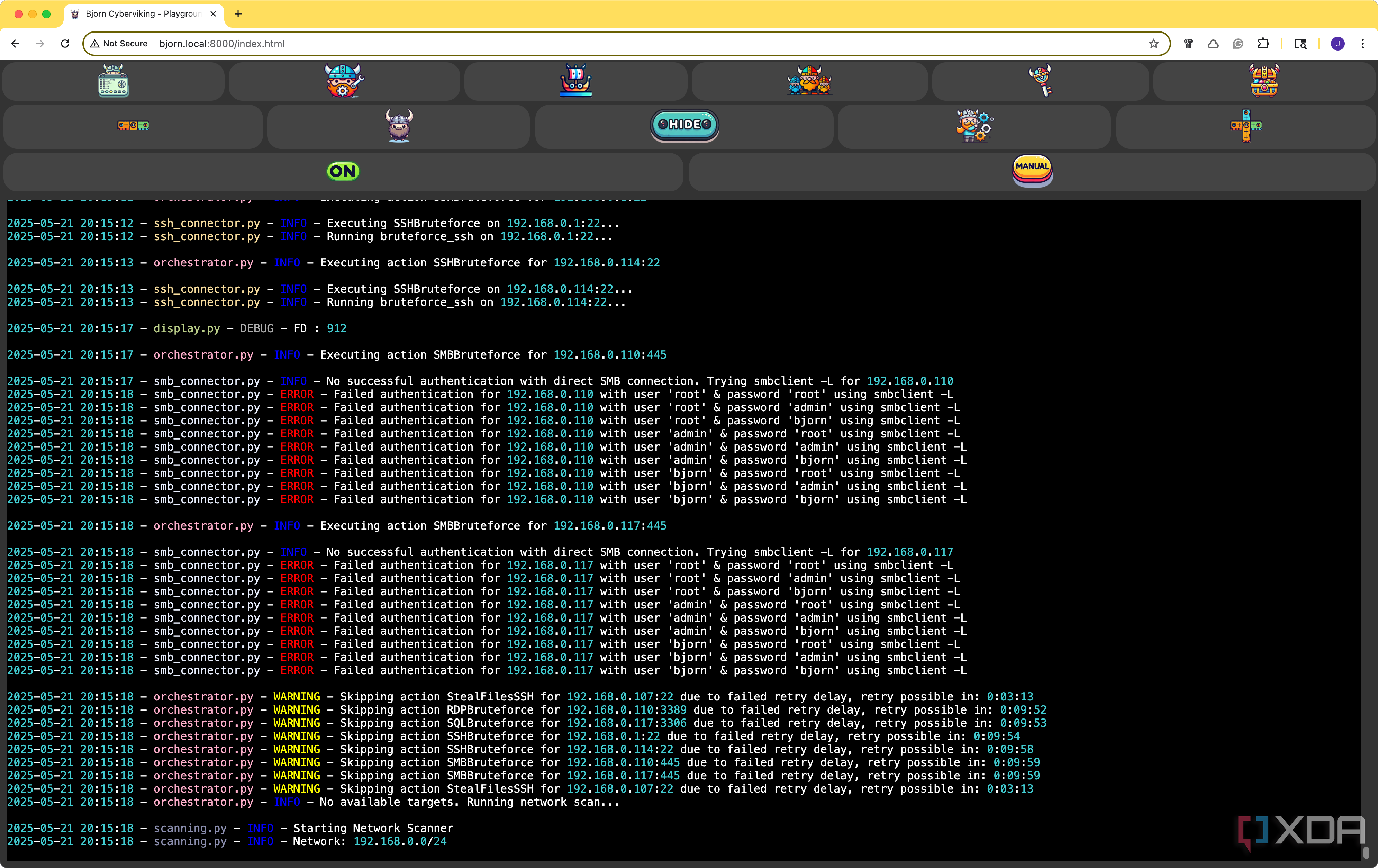The height and width of the screenshot is (868, 1378).
Task: Click 'No available targets. Running network scan...' line
Action: (x=313, y=802)
